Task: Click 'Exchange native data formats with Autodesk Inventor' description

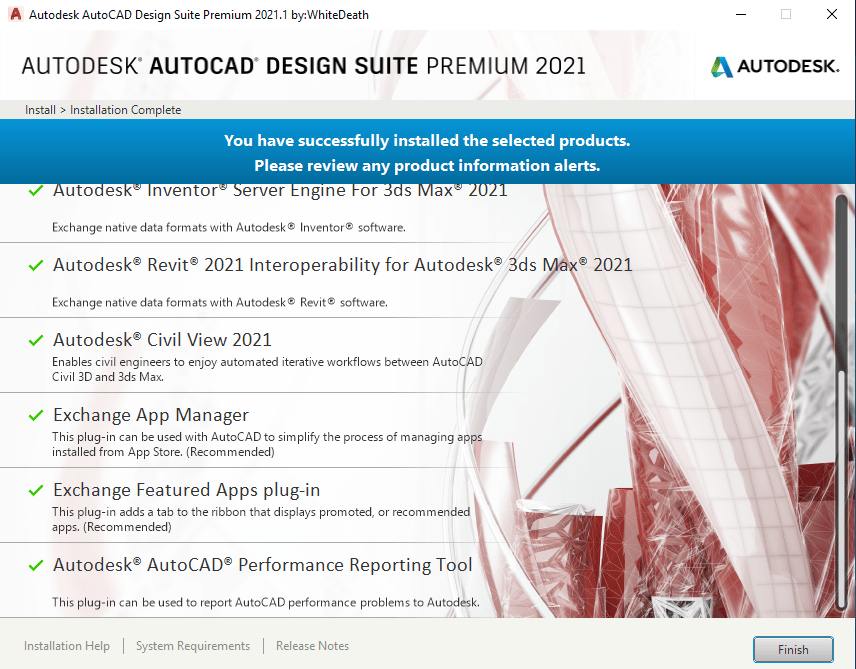Action: [x=229, y=227]
